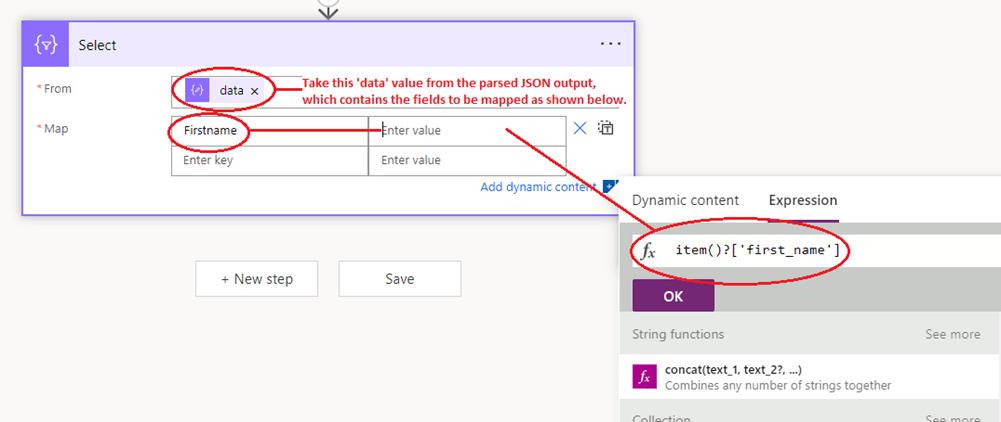Click the Firstname key field

270,131
